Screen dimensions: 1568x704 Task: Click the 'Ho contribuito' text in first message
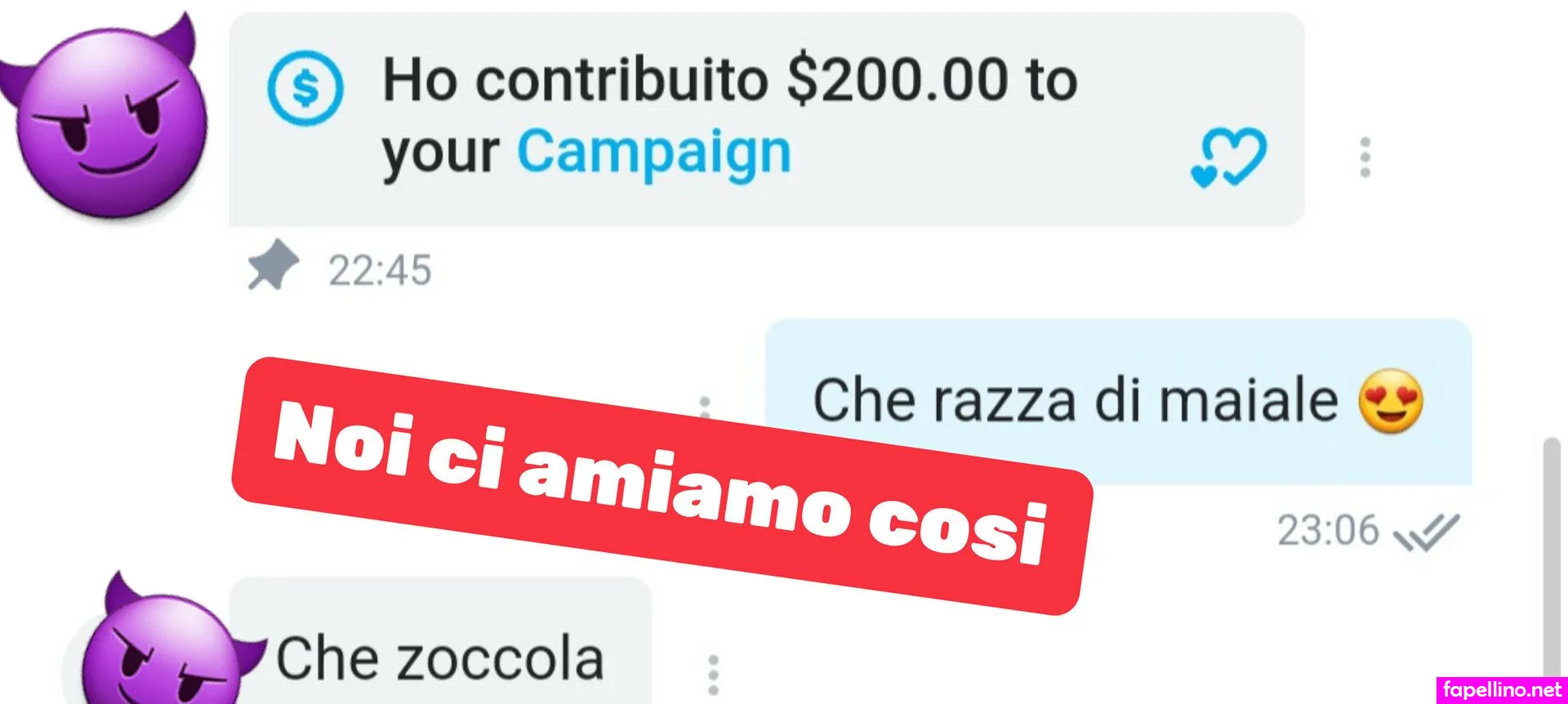click(576, 80)
